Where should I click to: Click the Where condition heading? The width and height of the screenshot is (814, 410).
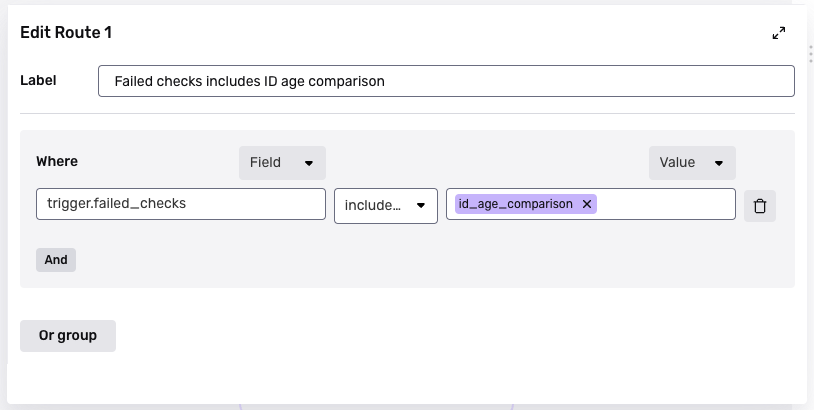[x=57, y=162]
